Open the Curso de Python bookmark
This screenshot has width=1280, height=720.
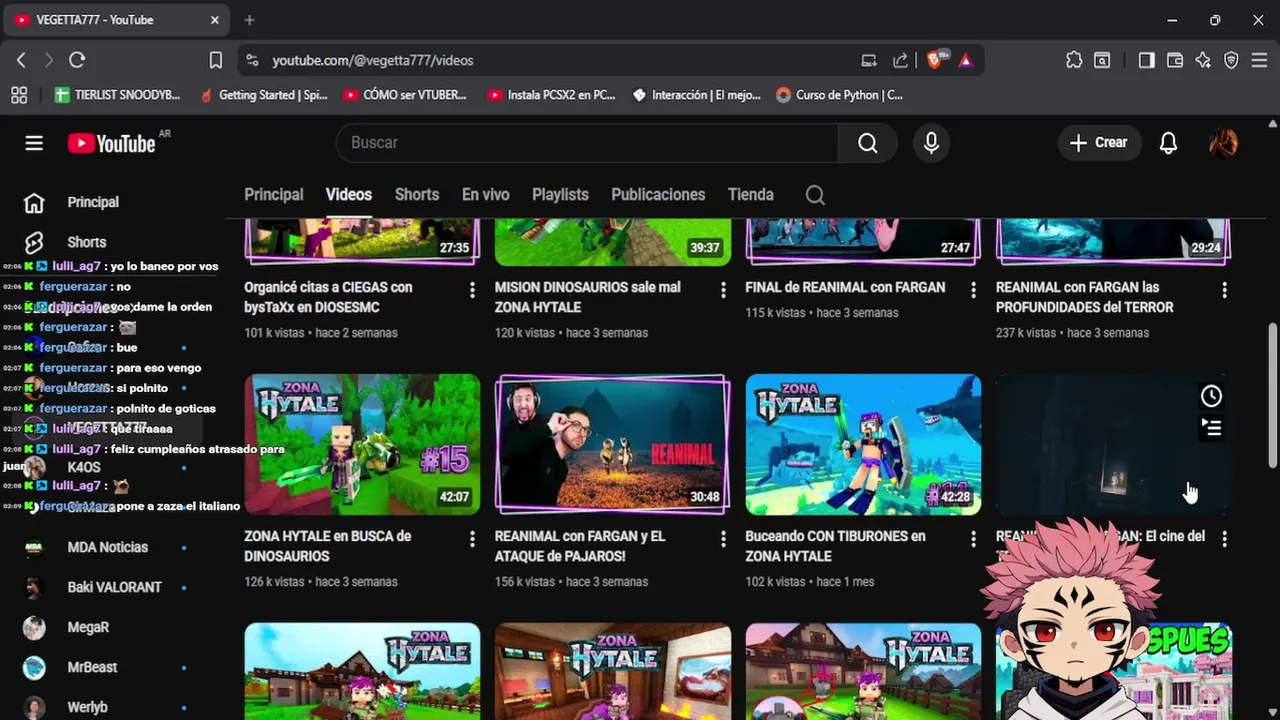(x=839, y=95)
